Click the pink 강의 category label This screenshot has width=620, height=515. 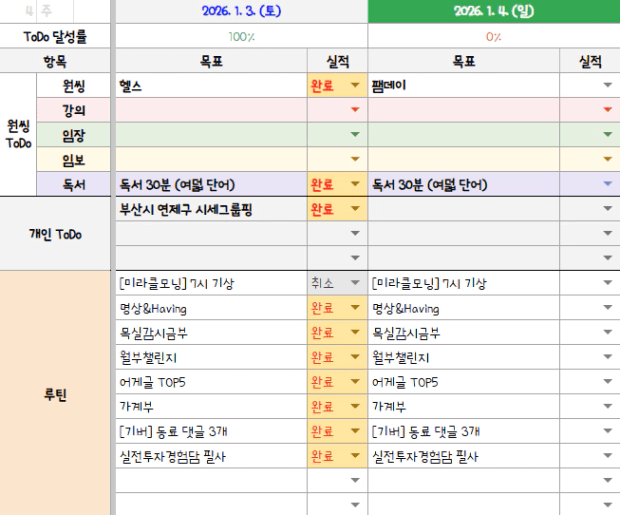click(x=74, y=110)
